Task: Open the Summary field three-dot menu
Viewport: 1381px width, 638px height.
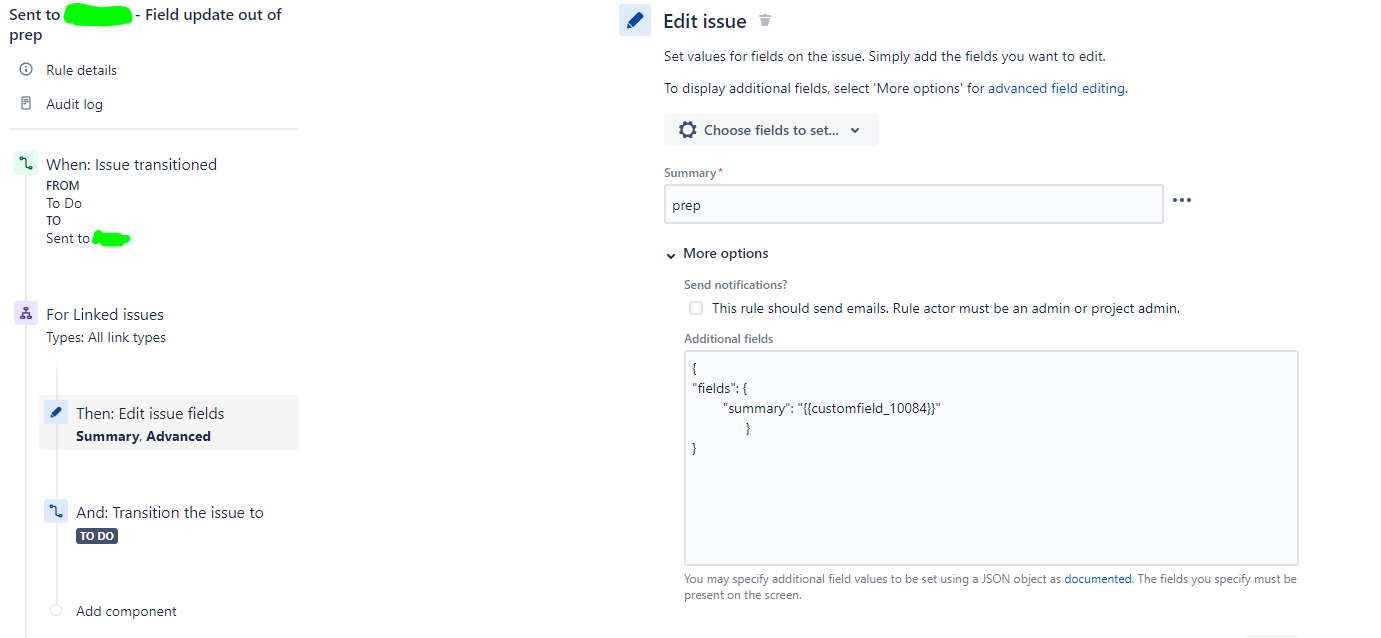Action: [1182, 200]
